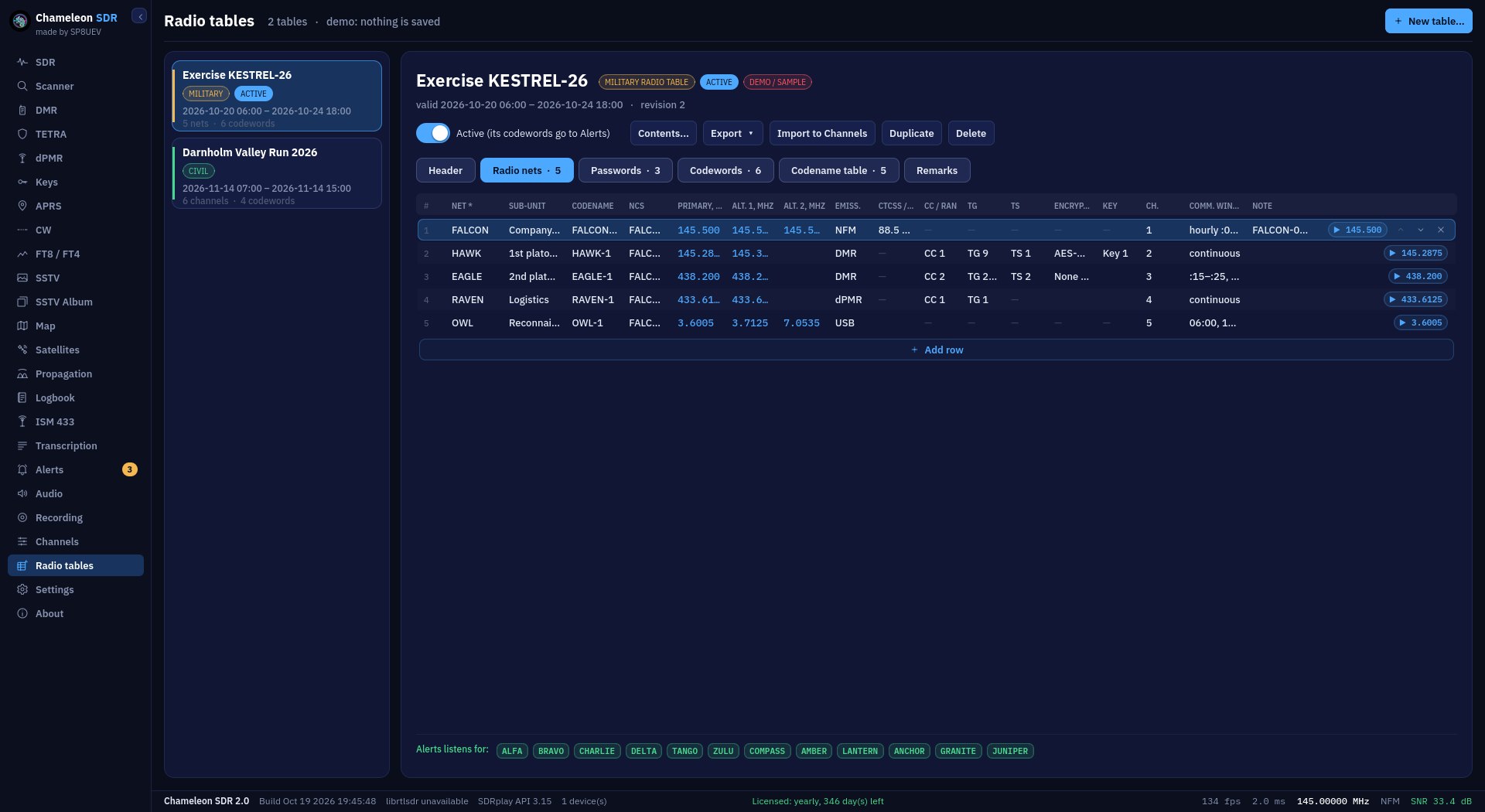
Task: Delete the FALCON row with X
Action: 1441,230
